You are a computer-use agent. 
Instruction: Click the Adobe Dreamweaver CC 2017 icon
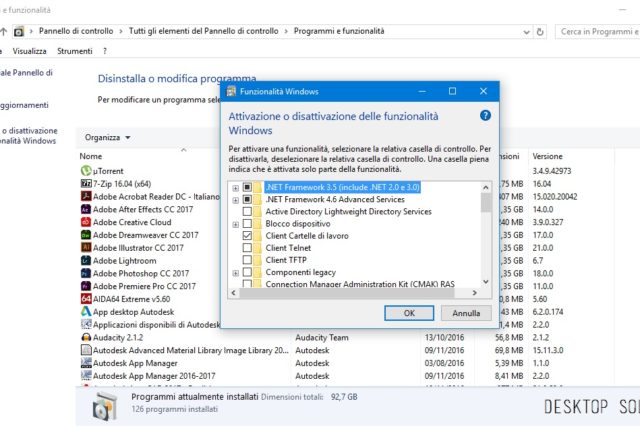pyautogui.click(x=86, y=235)
